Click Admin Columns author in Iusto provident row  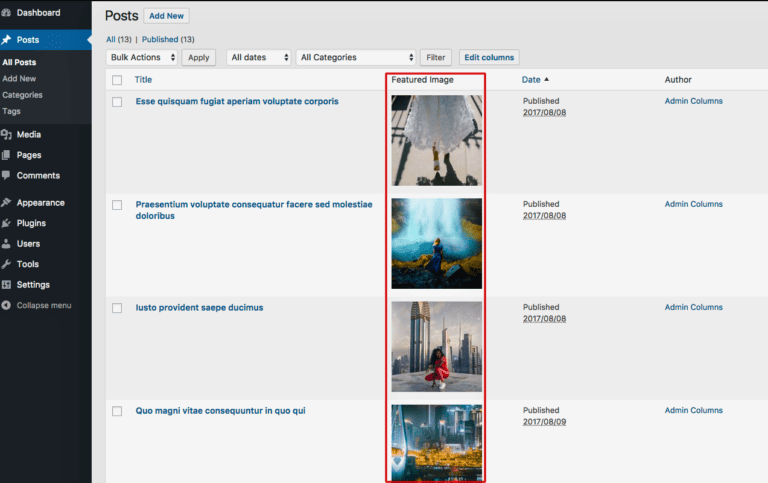point(694,307)
